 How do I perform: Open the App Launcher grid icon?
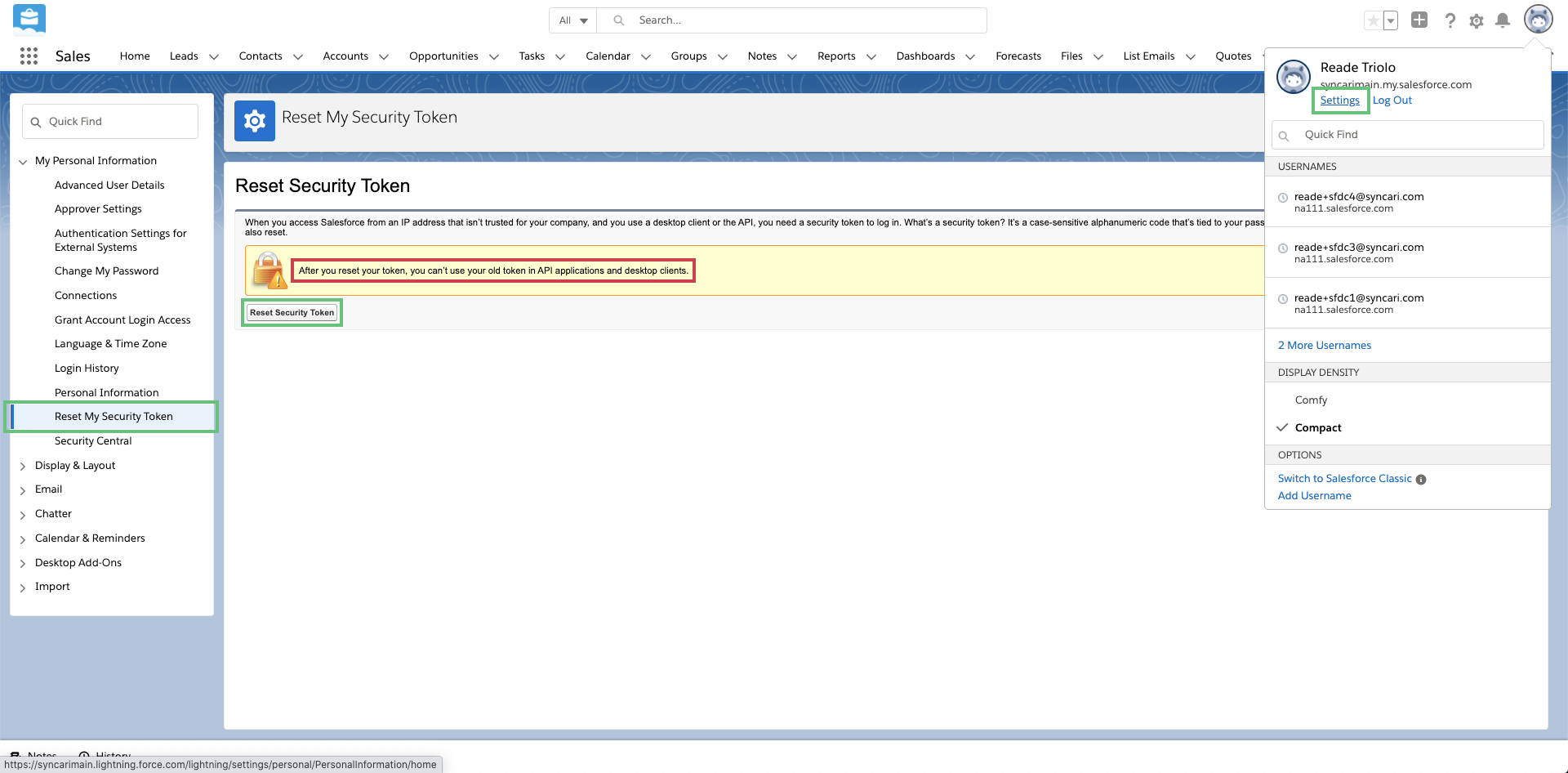[x=29, y=56]
